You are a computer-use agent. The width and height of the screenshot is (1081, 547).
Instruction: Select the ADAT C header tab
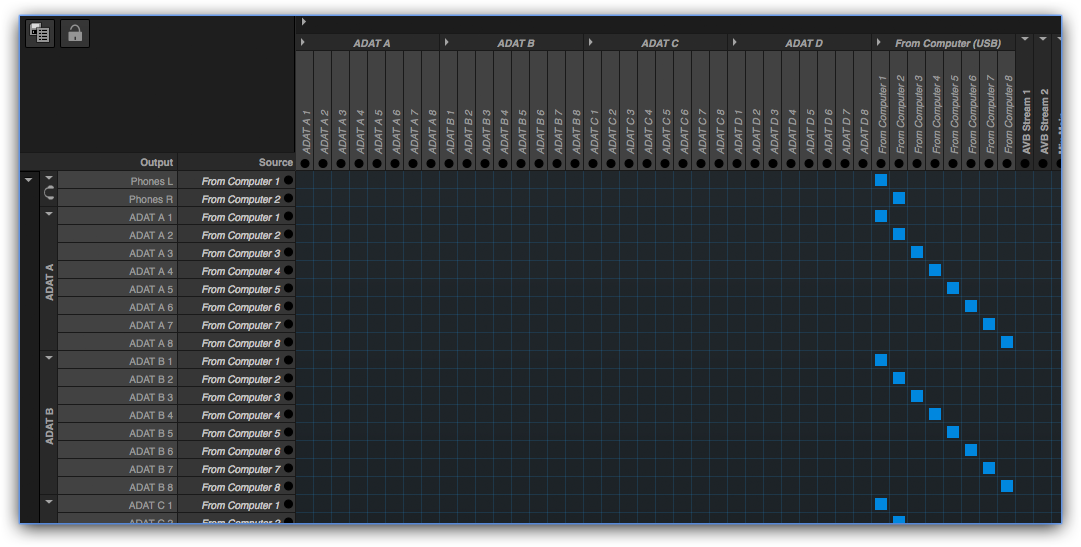coord(660,43)
